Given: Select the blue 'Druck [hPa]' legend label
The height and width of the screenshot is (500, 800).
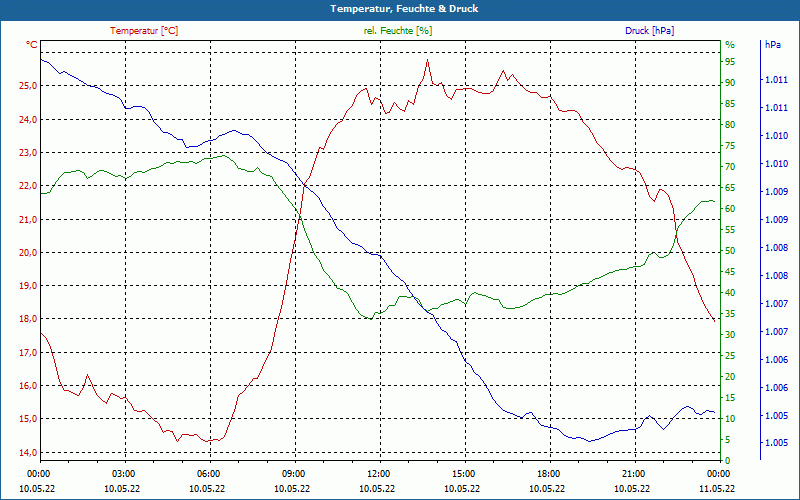Looking at the screenshot, I should pos(649,31).
